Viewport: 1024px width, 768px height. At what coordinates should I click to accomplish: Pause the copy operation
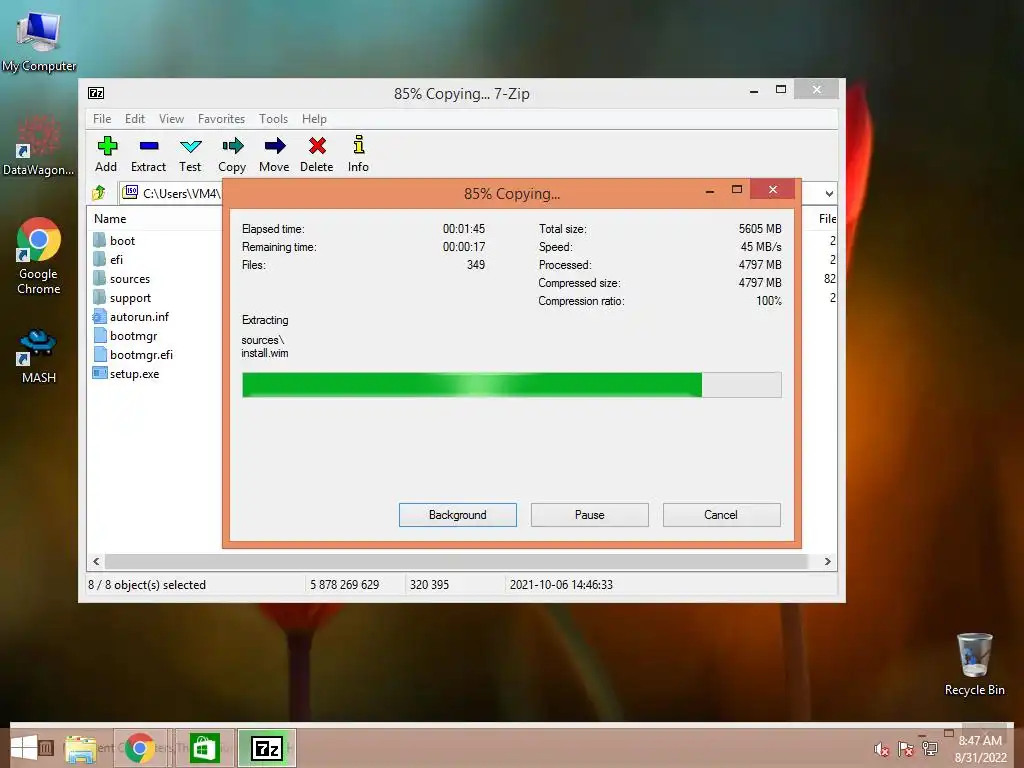[x=590, y=515]
